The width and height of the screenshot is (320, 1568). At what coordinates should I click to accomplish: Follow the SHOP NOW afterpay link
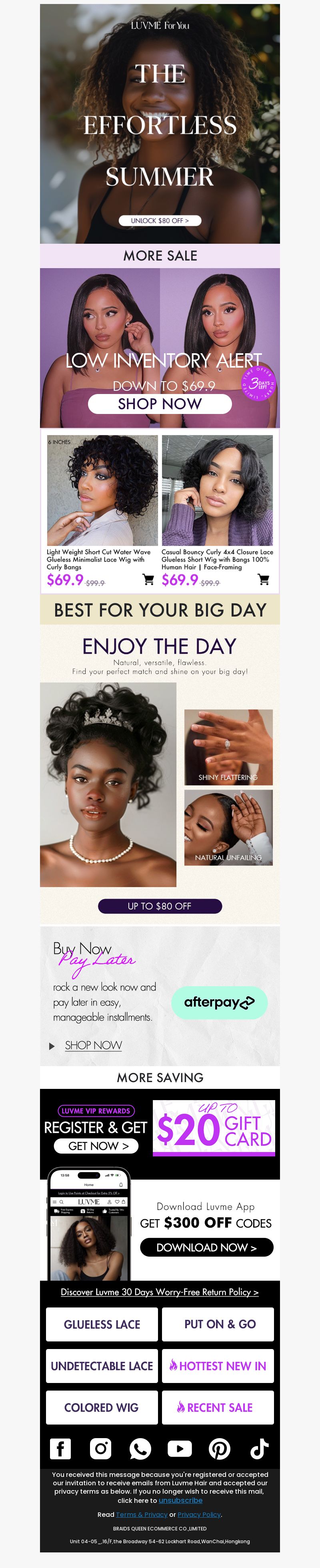[93, 1045]
